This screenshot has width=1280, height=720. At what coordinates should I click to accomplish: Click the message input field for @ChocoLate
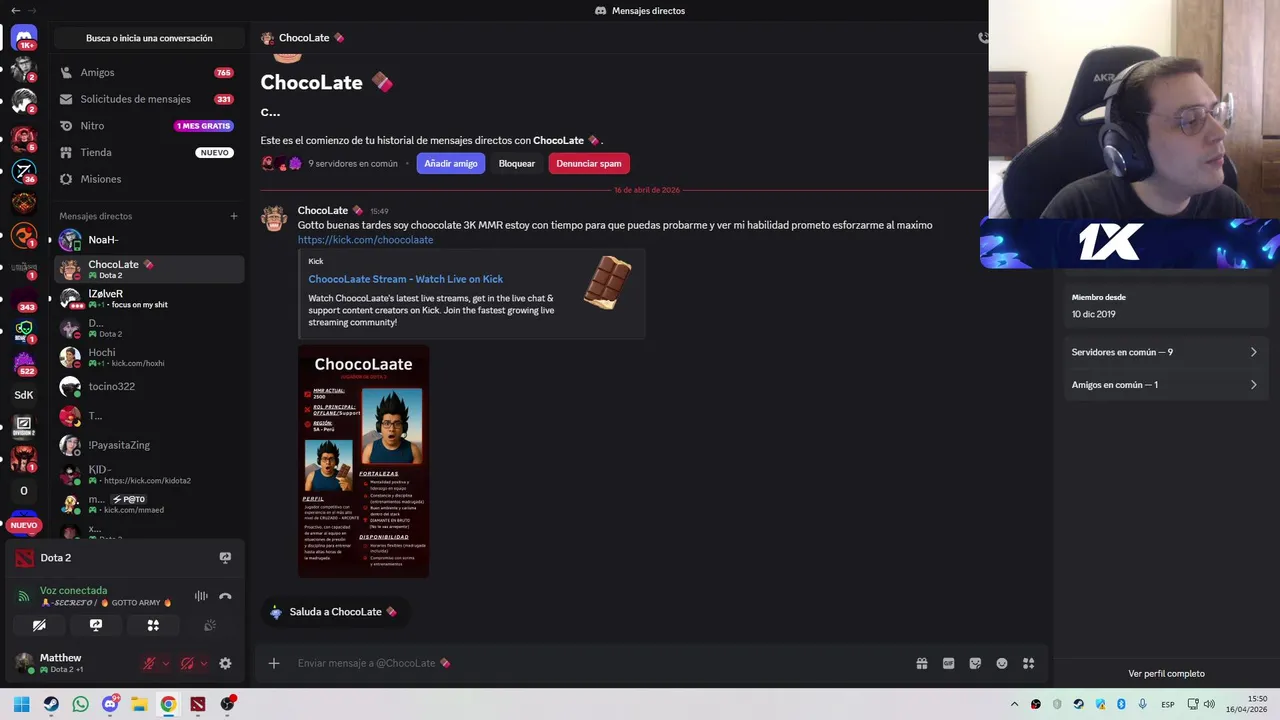coord(600,663)
